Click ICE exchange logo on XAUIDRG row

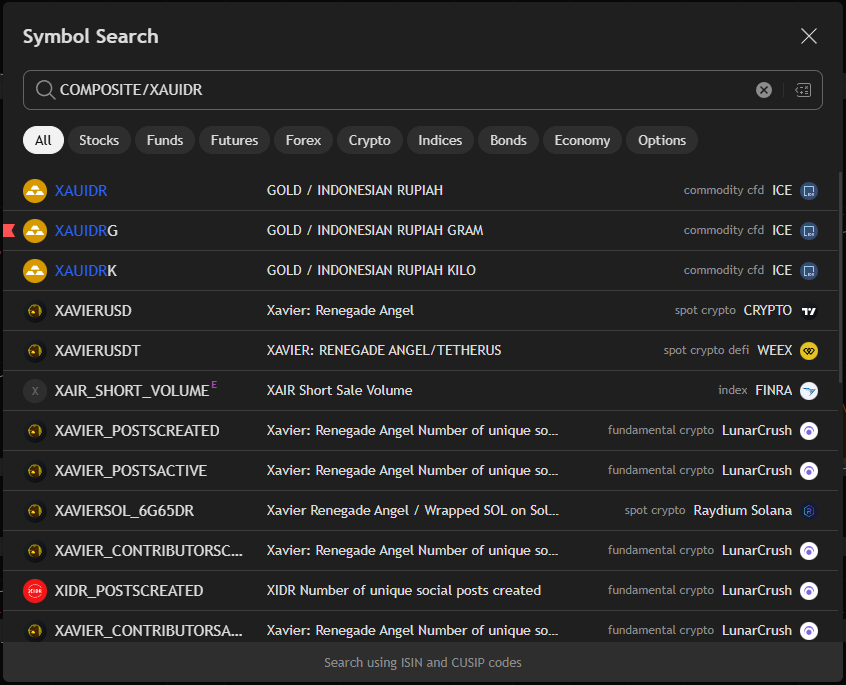(x=809, y=231)
